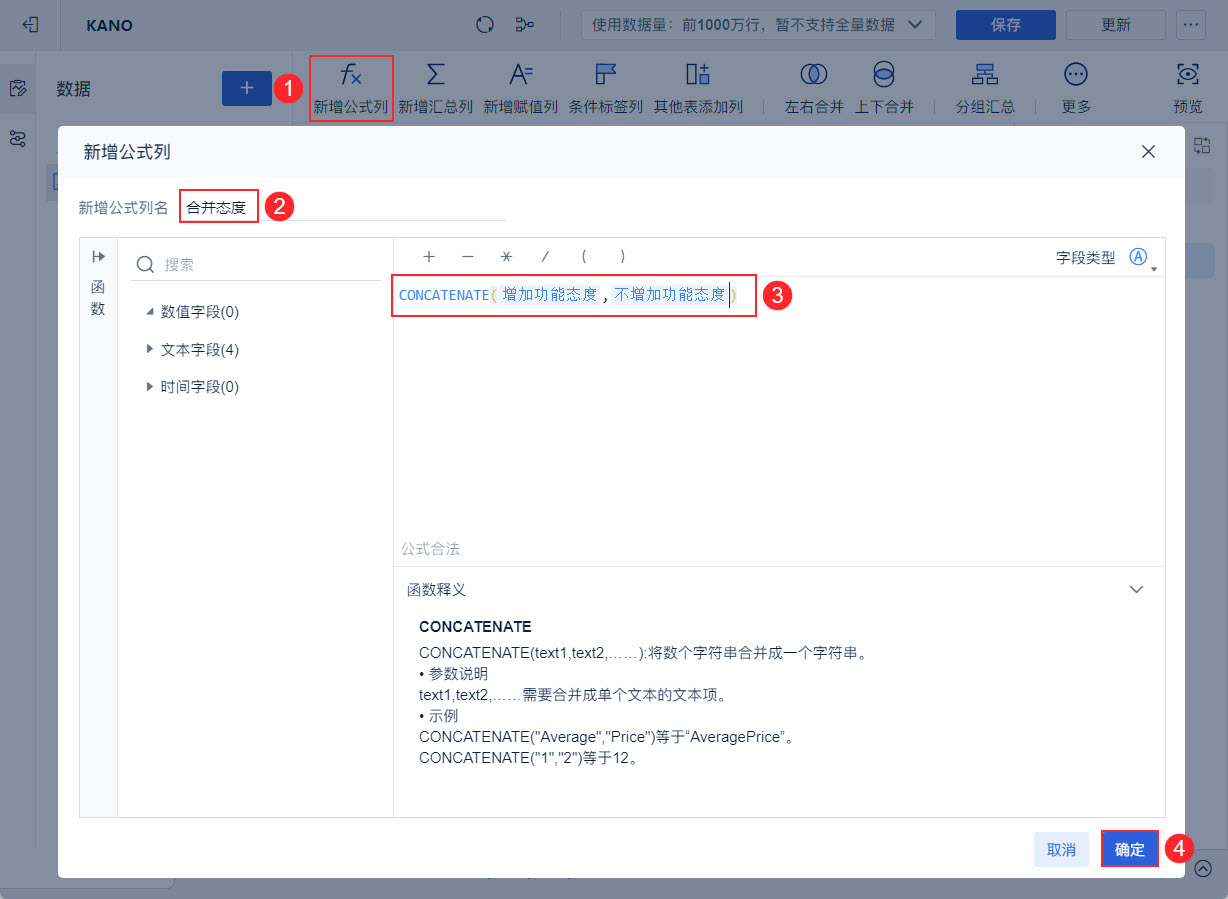Click the settings sliders icon in left sidebar

click(17, 139)
